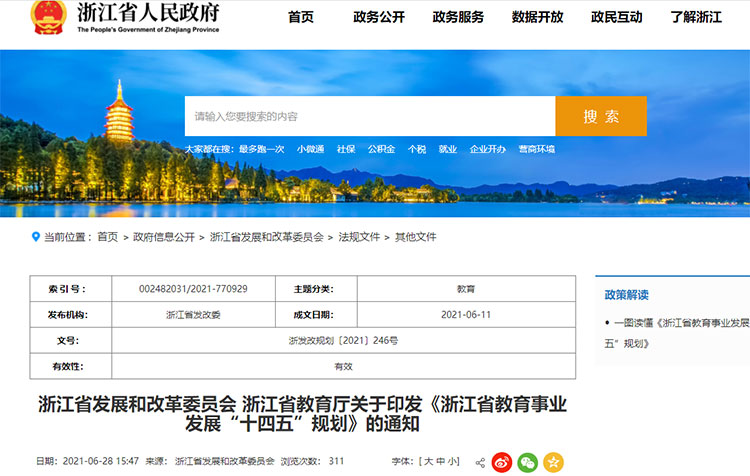Screen dimensions: 750x476
Task: Open 法规文件 breadcrumb link
Action: (x=359, y=237)
